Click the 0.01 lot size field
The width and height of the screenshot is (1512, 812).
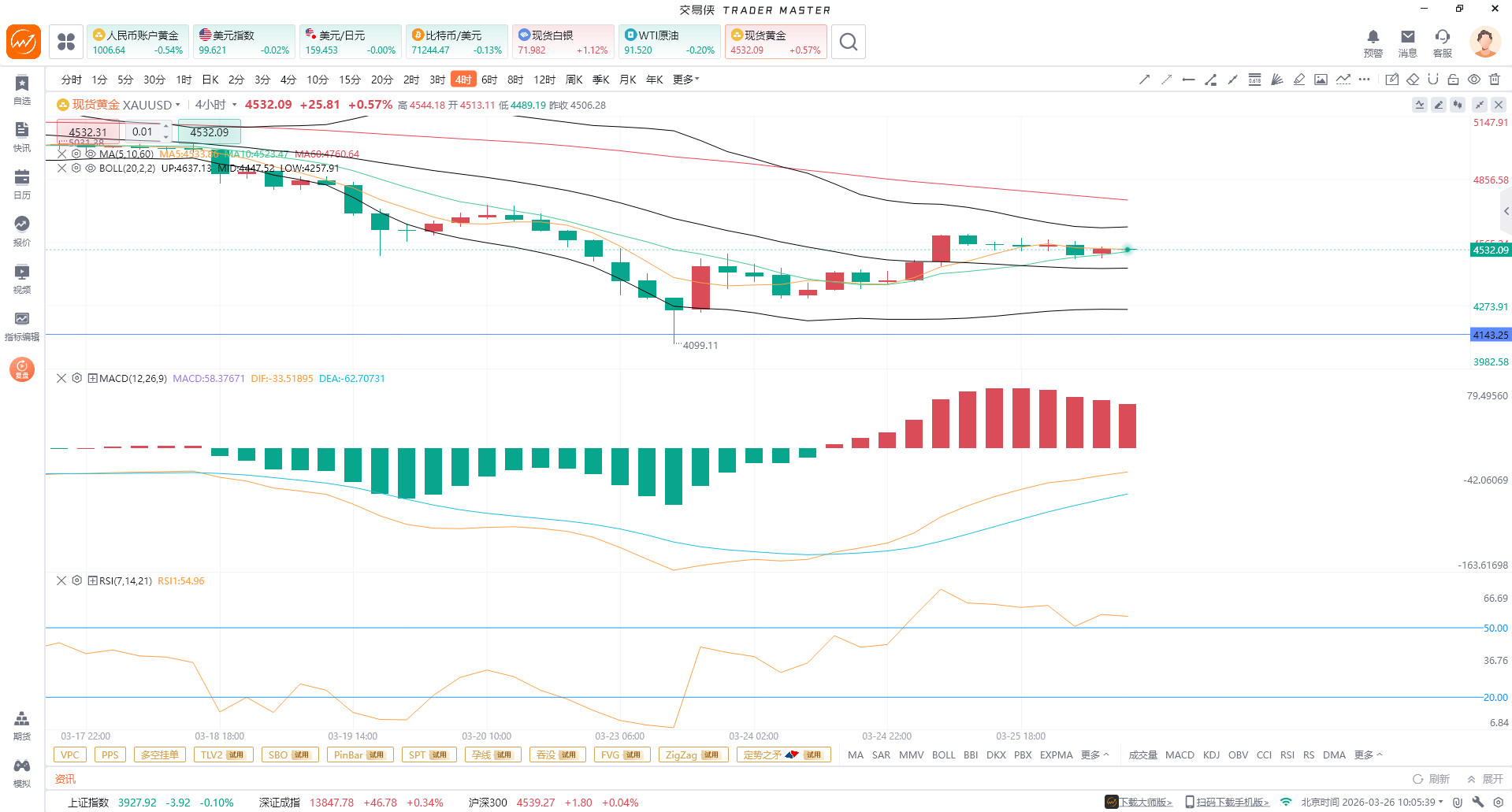click(143, 132)
